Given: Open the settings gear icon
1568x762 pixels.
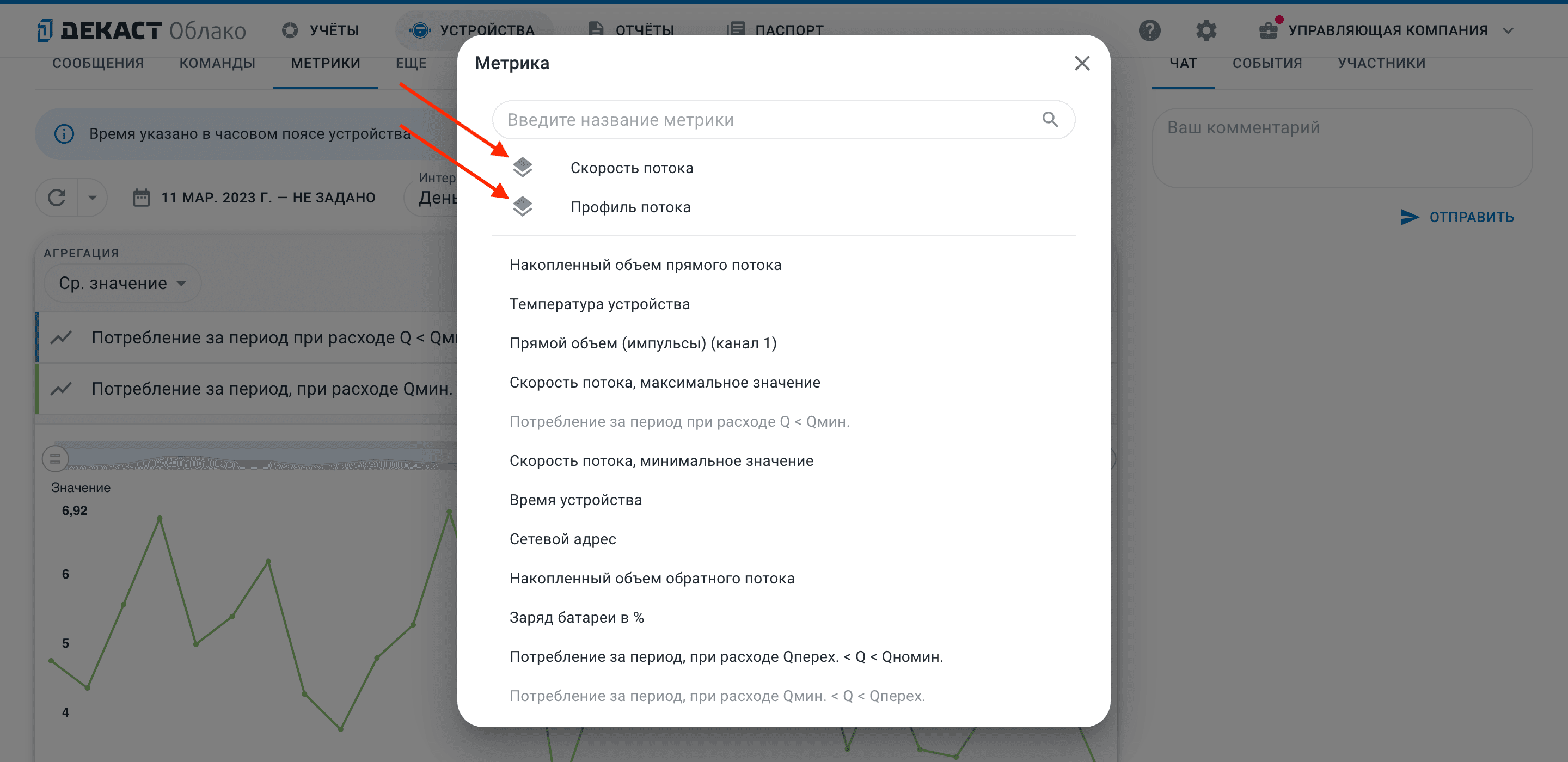Looking at the screenshot, I should click(1206, 30).
